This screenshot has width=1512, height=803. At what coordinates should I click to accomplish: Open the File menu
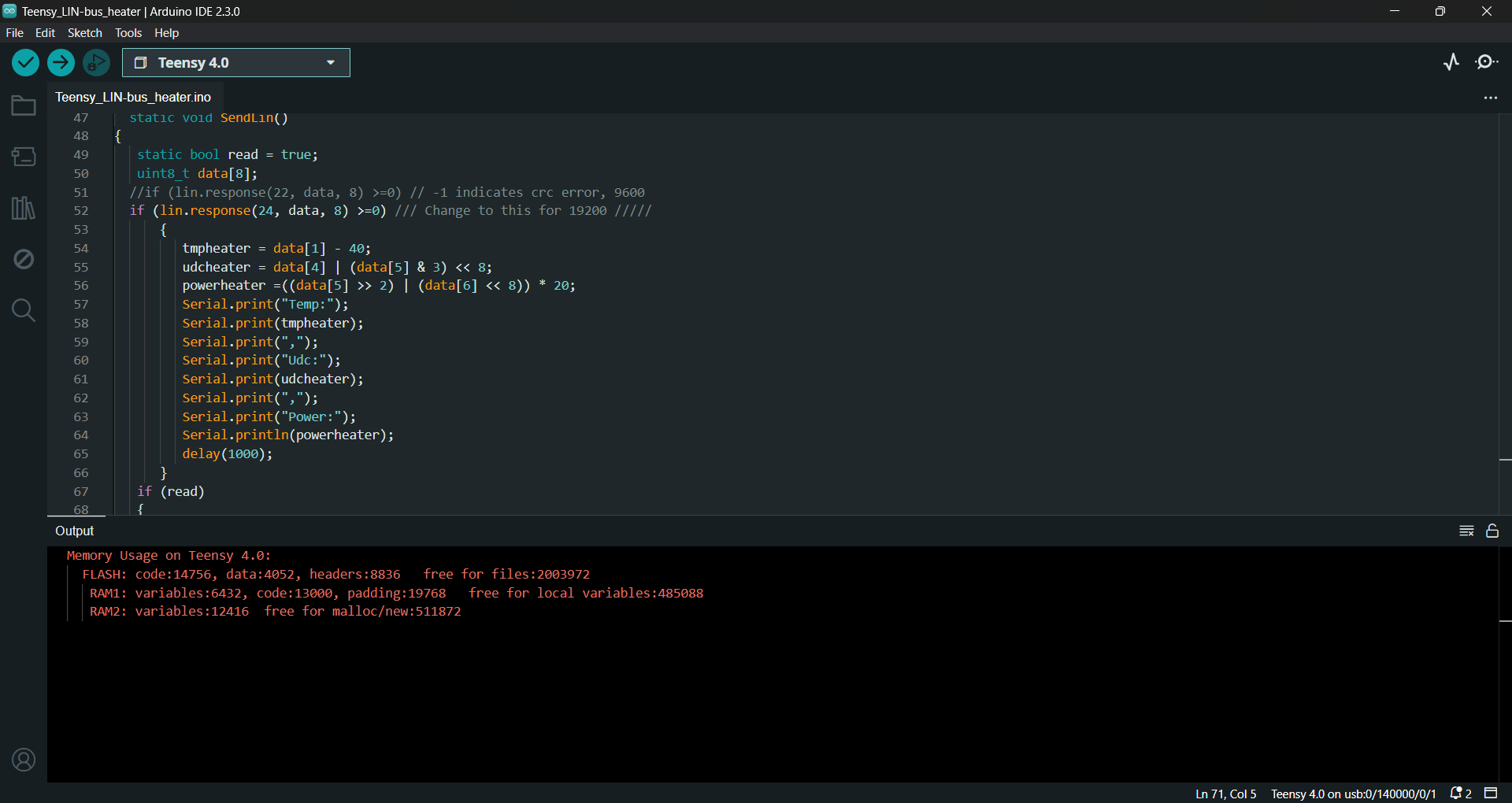[x=15, y=33]
